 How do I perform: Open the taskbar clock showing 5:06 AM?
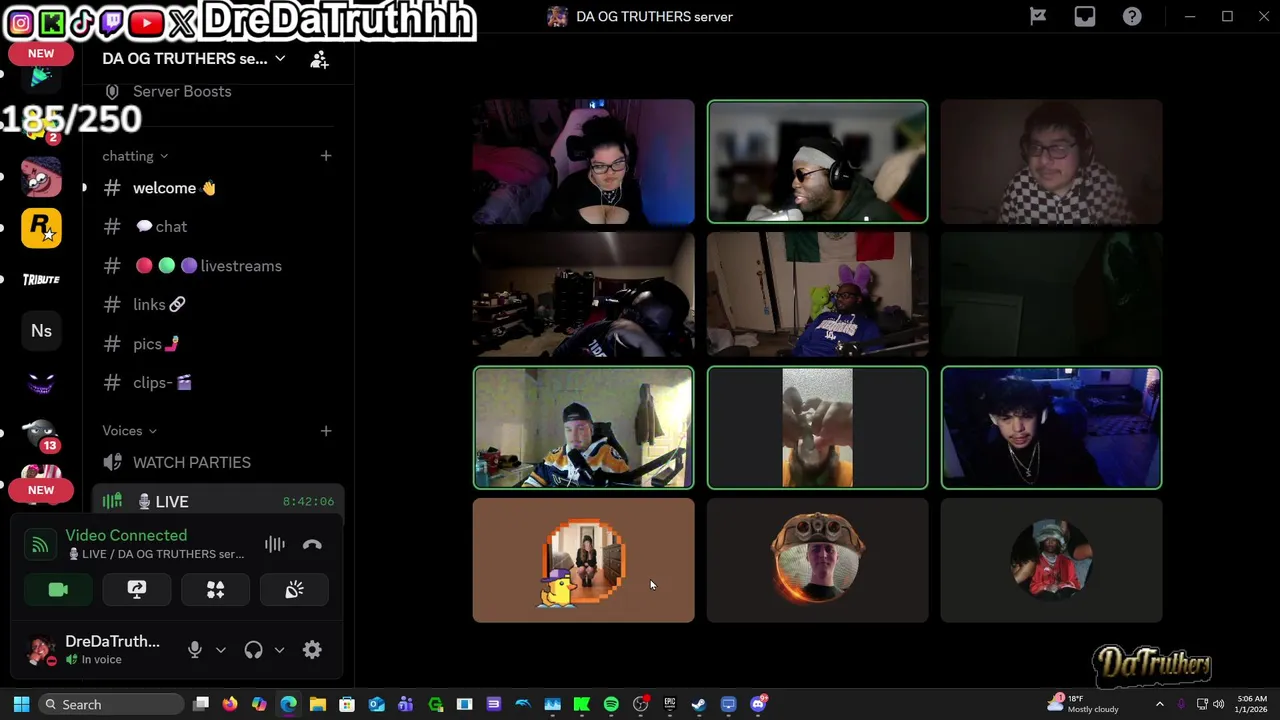[x=1251, y=704]
